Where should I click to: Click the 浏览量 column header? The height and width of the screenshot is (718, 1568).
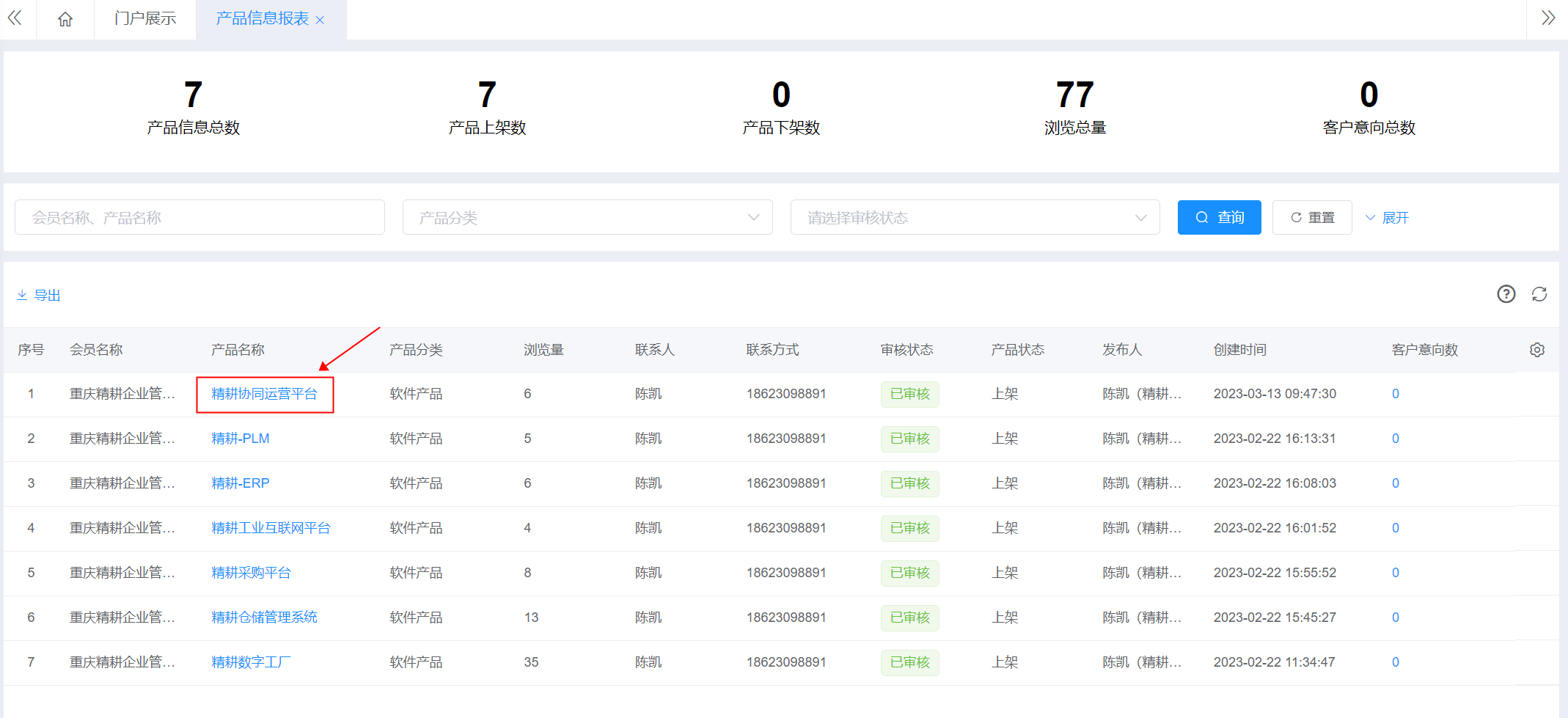543,350
